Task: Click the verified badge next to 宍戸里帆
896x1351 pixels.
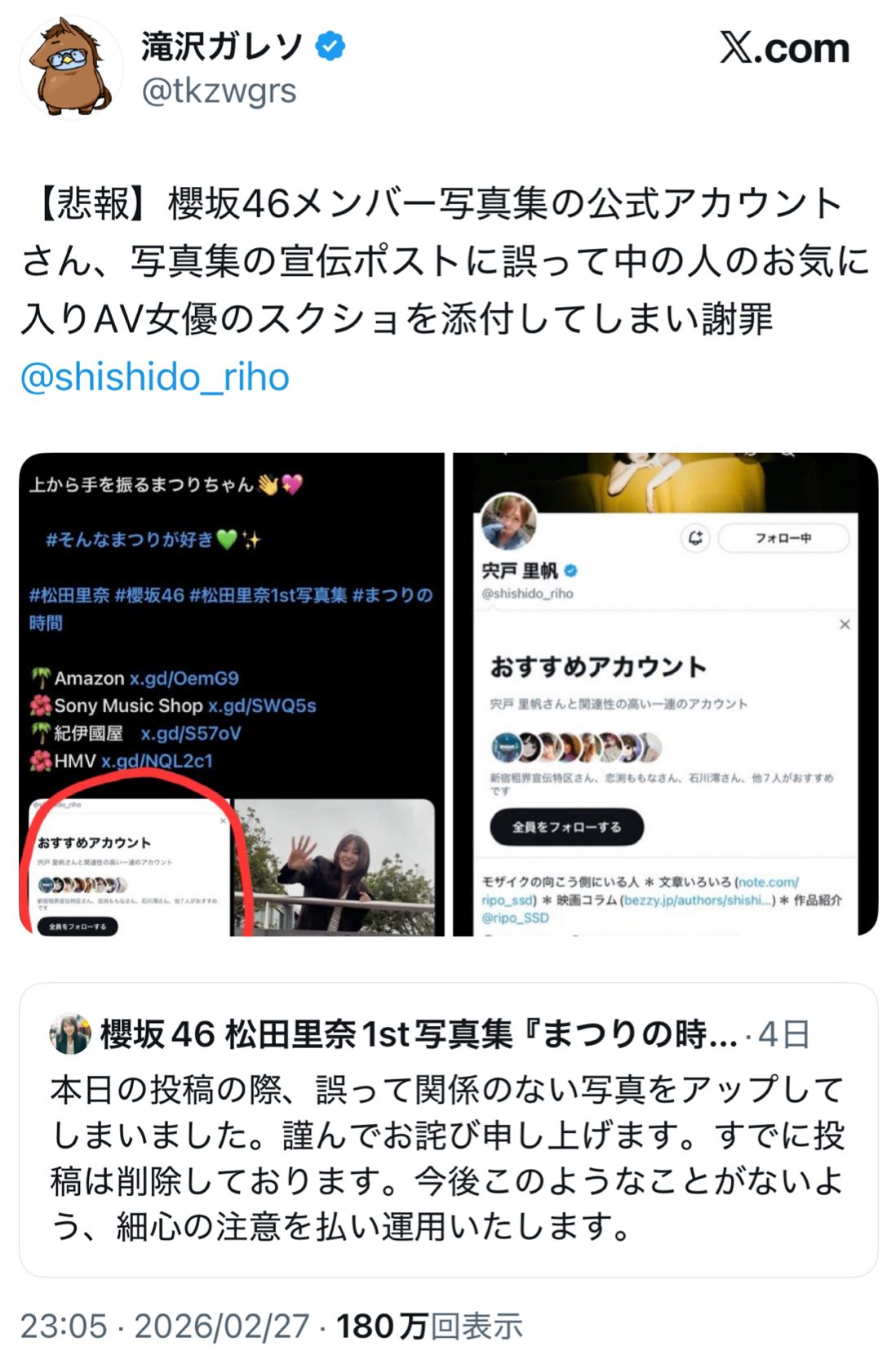Action: tap(570, 571)
